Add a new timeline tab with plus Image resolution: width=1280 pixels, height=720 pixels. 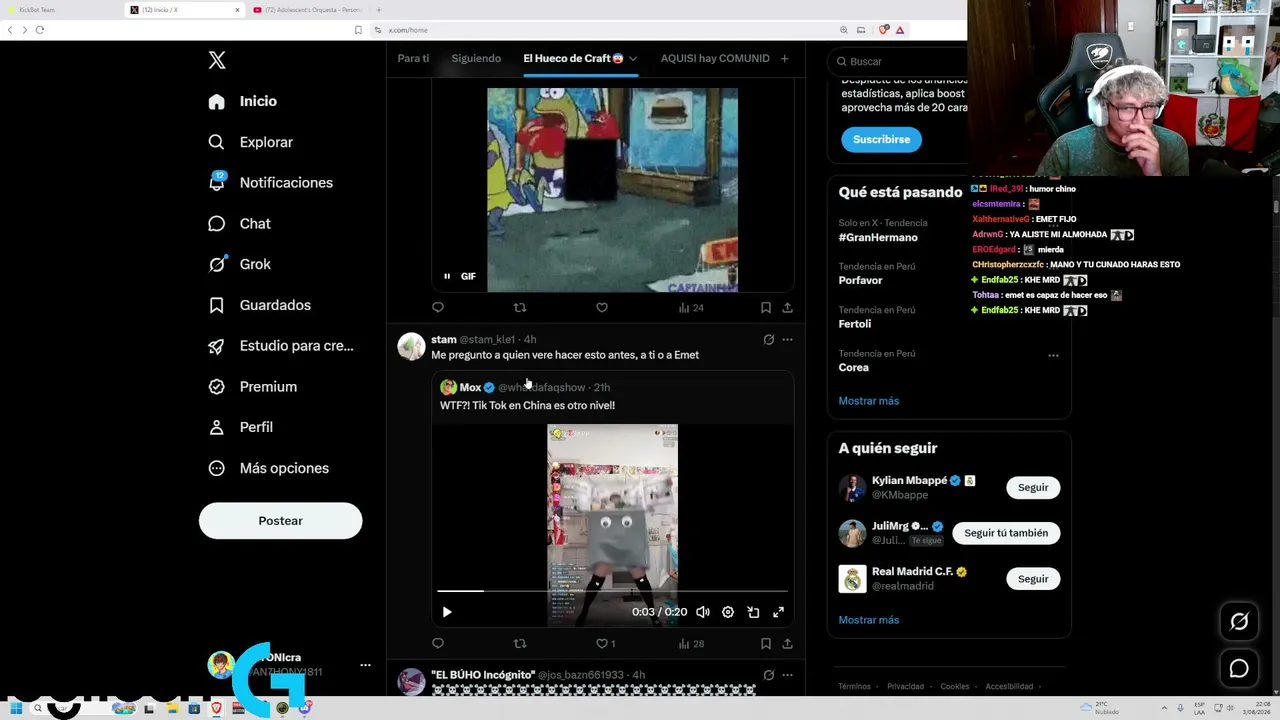pyautogui.click(x=784, y=59)
